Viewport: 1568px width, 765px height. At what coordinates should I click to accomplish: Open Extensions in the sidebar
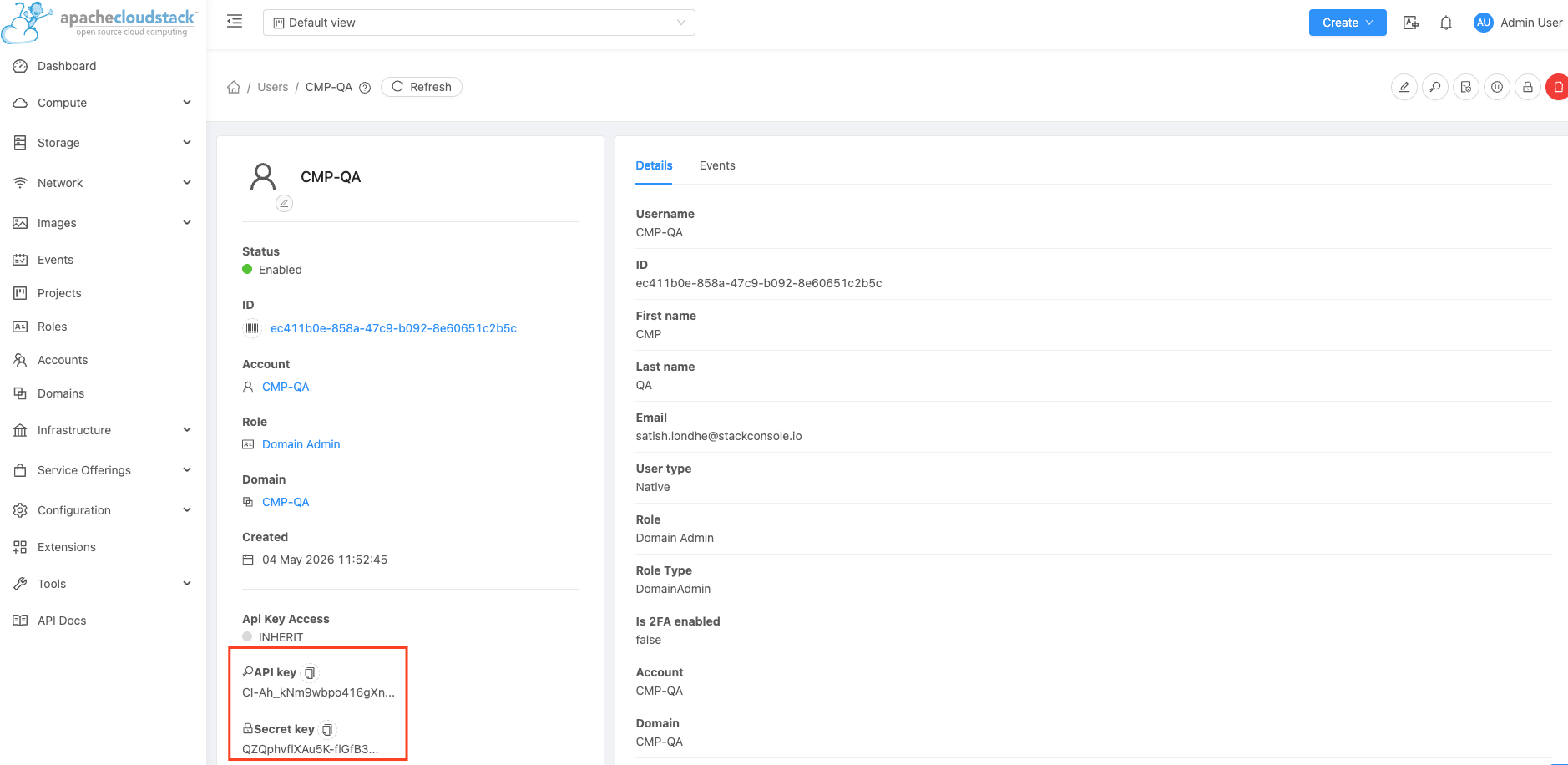67,547
